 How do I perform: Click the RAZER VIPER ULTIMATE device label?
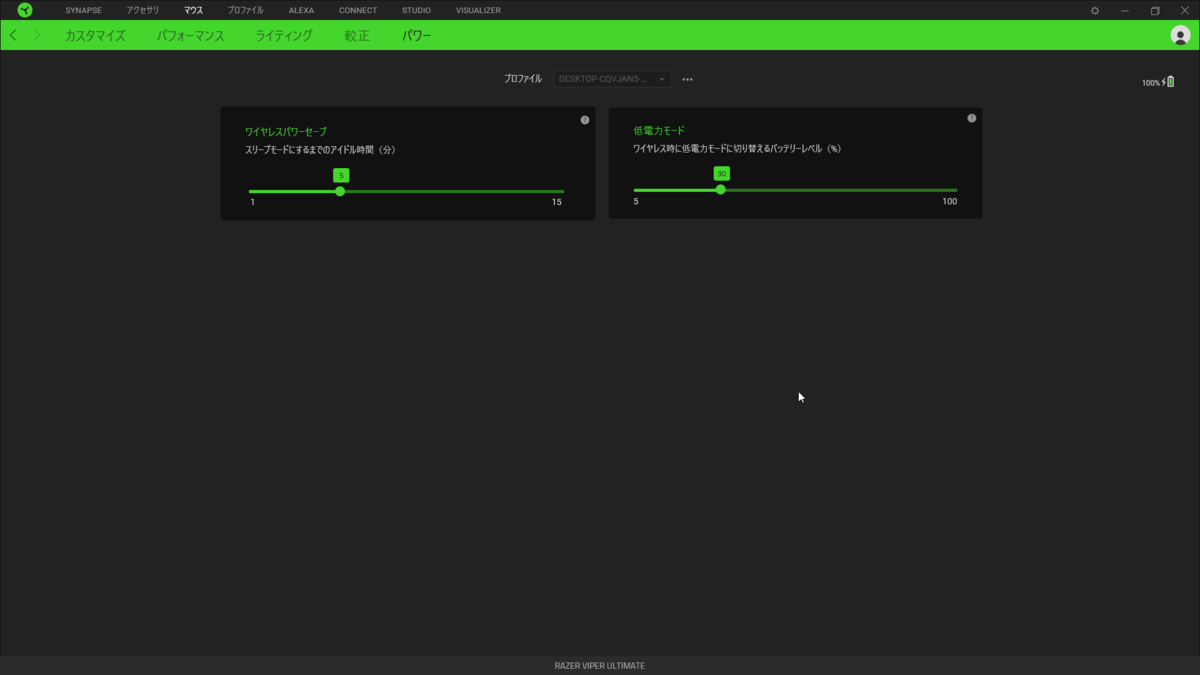click(600, 665)
